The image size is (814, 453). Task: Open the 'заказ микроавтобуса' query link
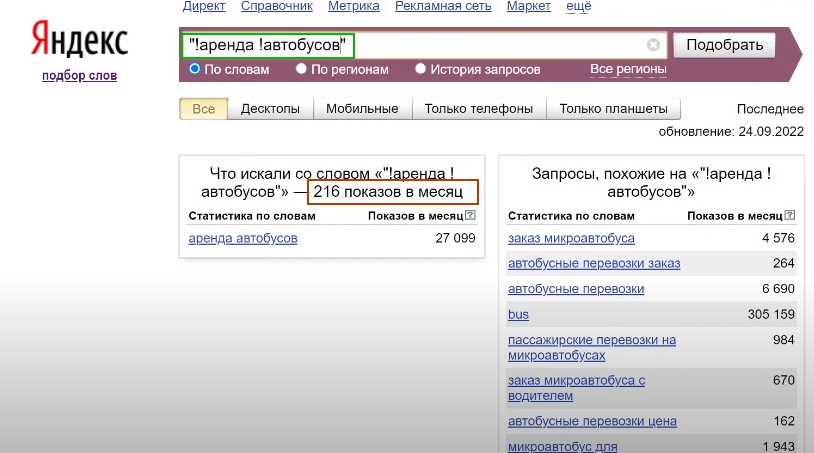click(571, 238)
